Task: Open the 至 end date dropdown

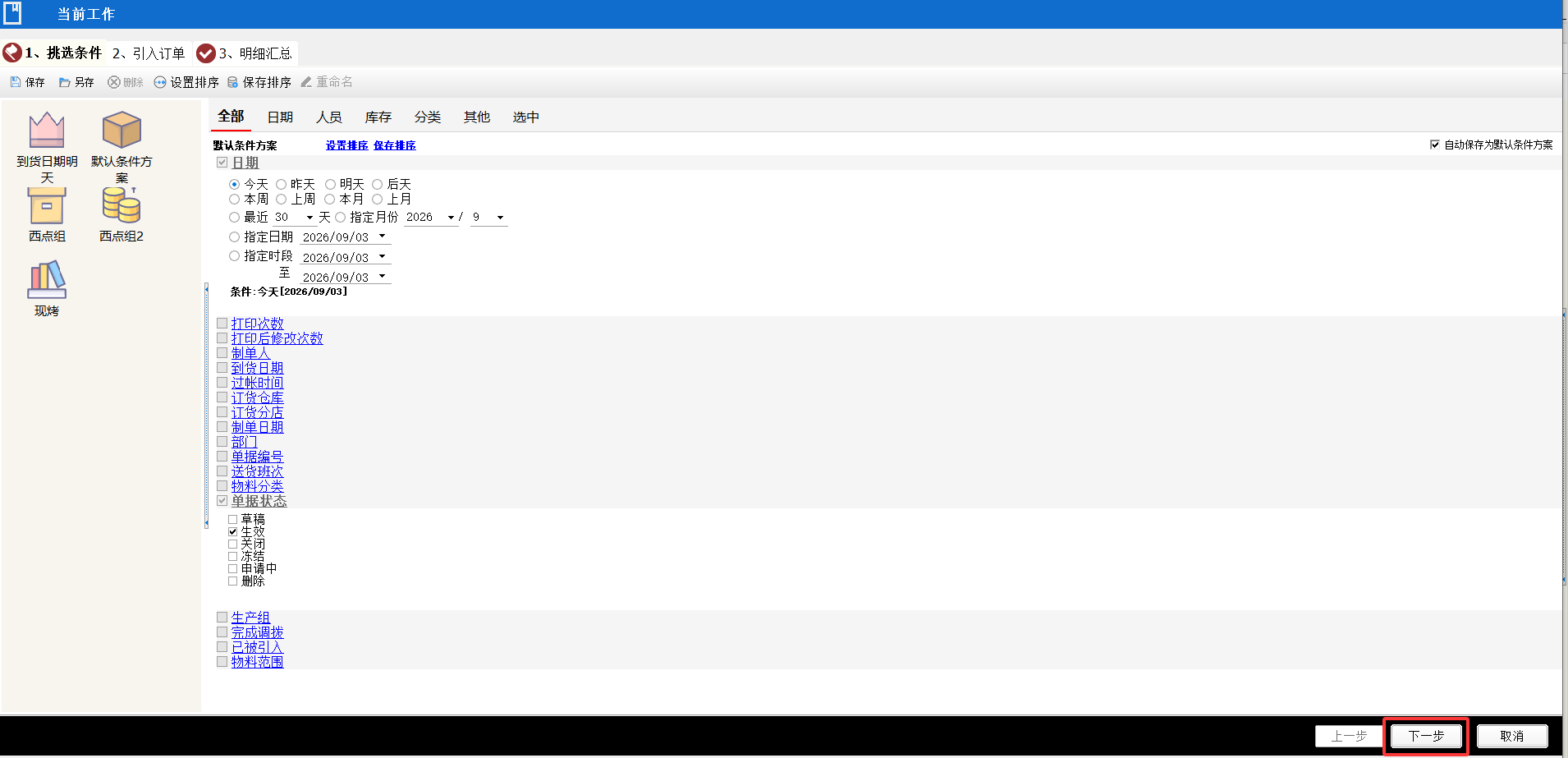Action: point(382,276)
